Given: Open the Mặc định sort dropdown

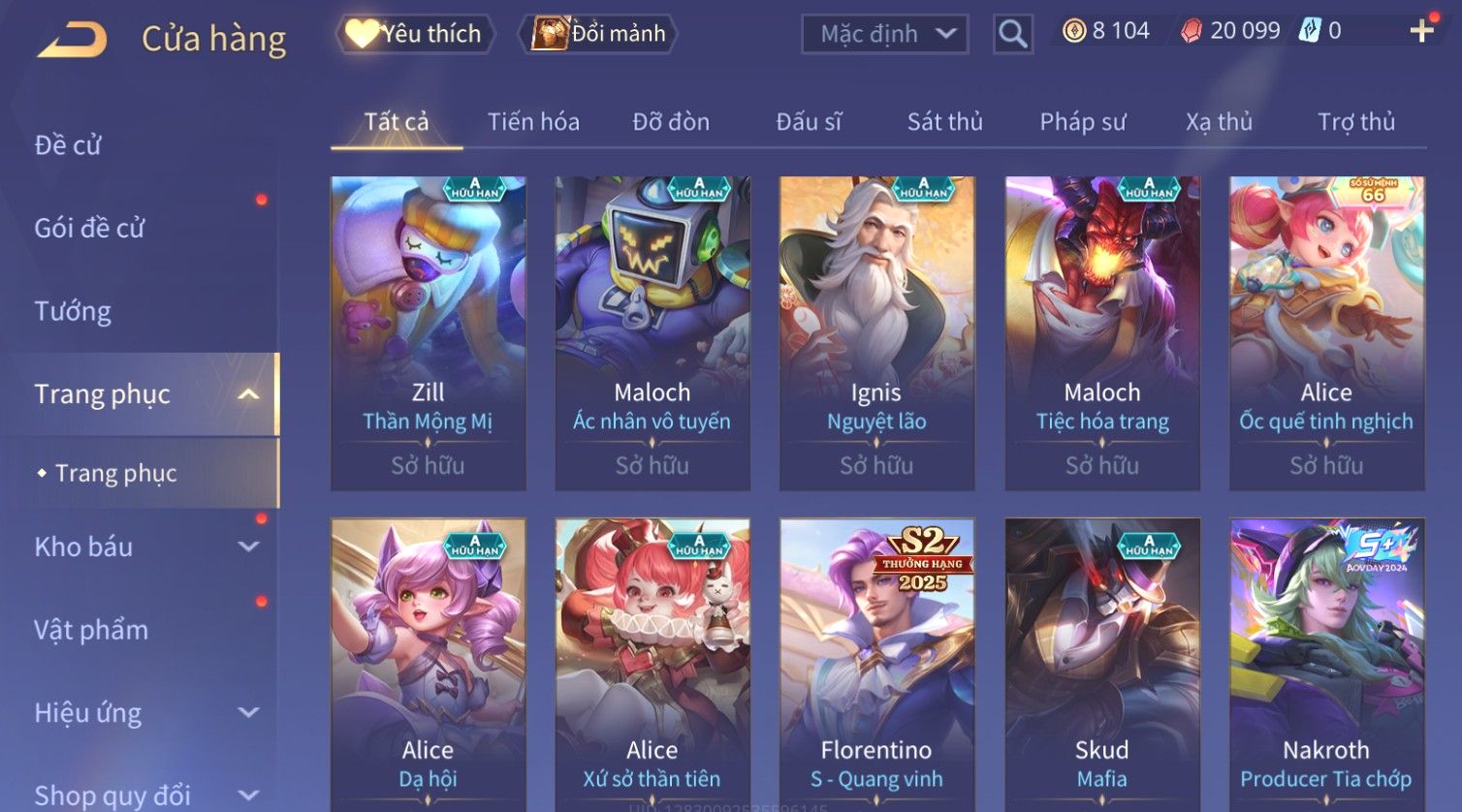Looking at the screenshot, I should (x=884, y=34).
